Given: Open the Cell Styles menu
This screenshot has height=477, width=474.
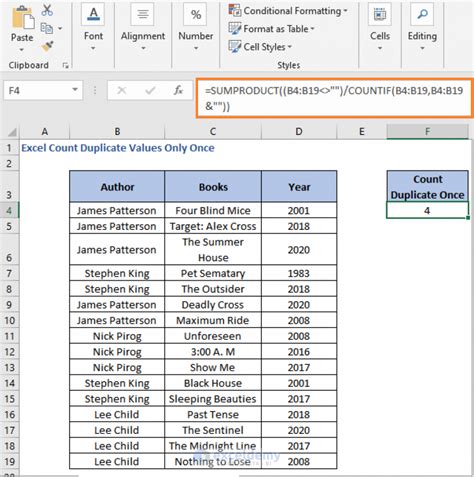Looking at the screenshot, I should 260,47.
